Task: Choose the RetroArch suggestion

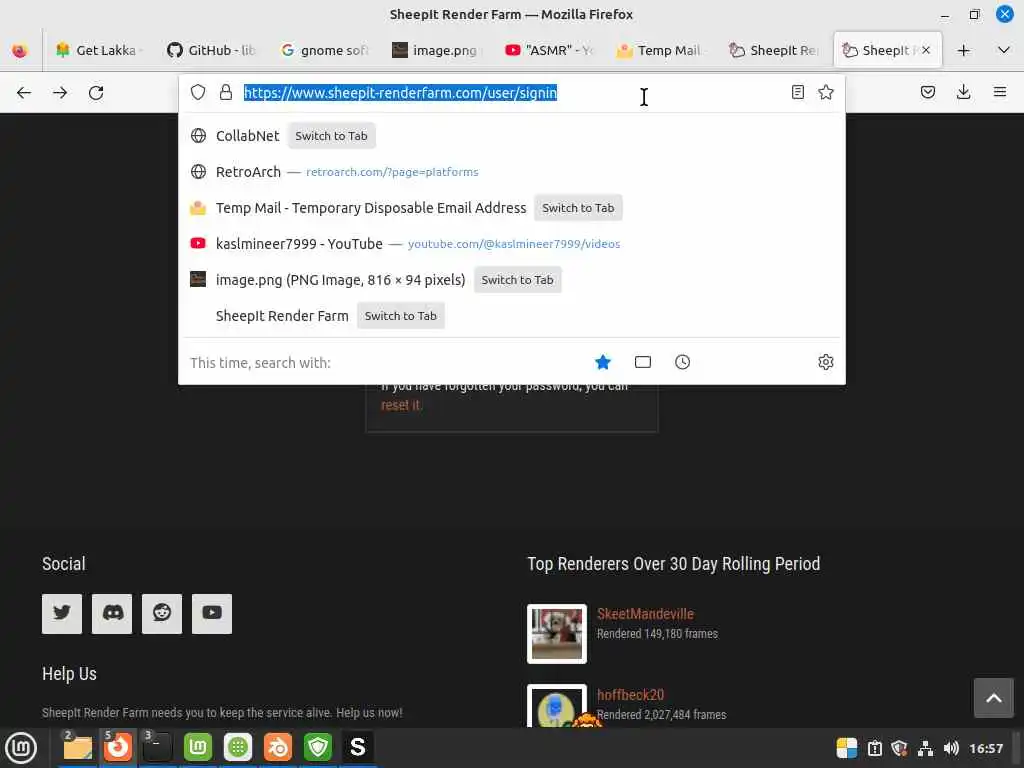Action: click(511, 172)
